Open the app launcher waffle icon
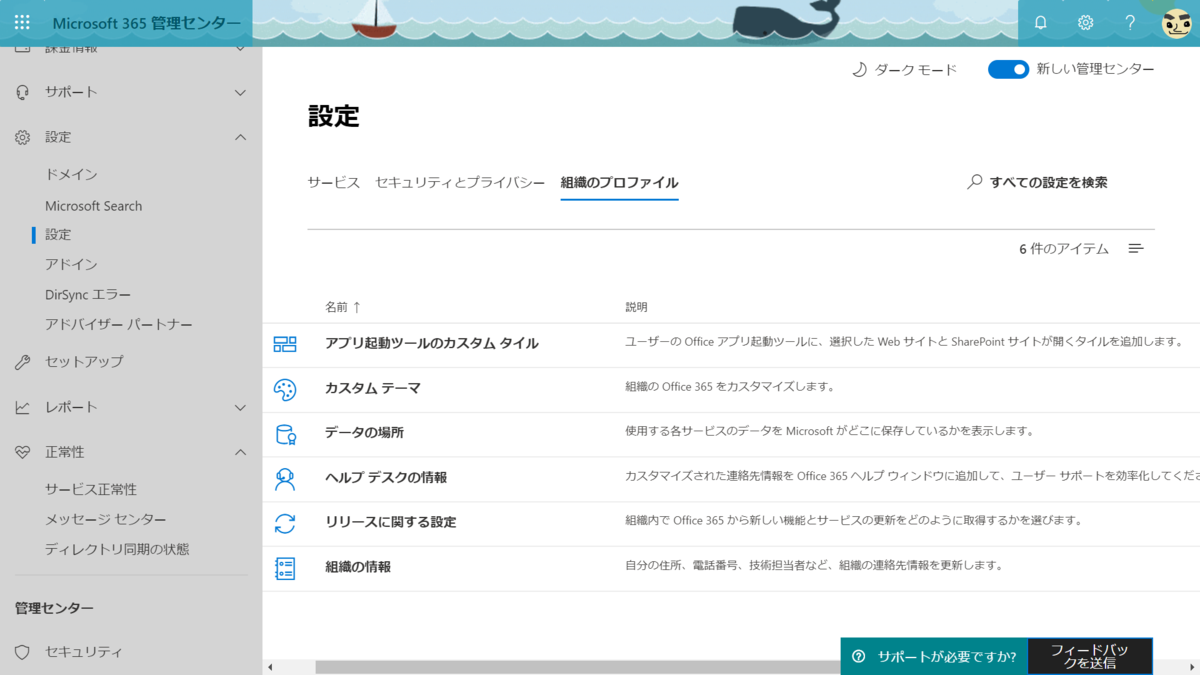Viewport: 1200px width, 675px height. pos(22,22)
